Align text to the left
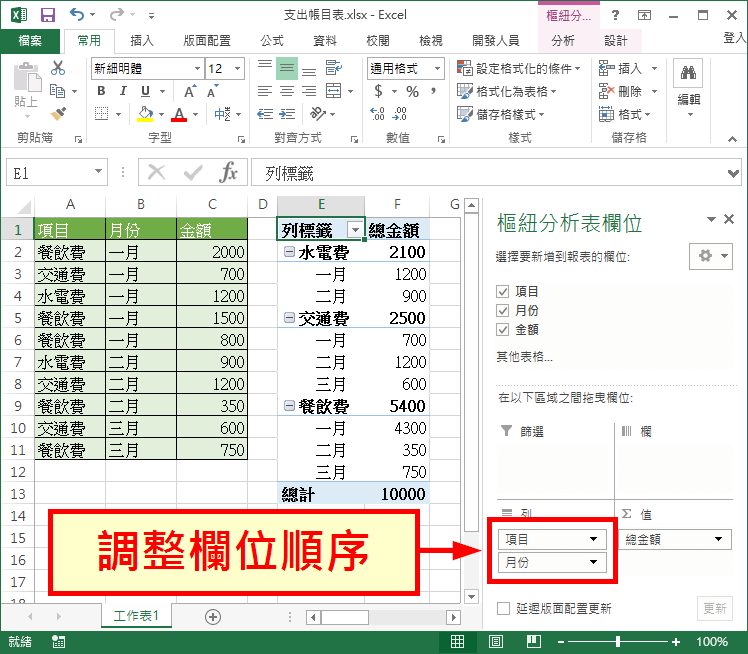 [265, 91]
